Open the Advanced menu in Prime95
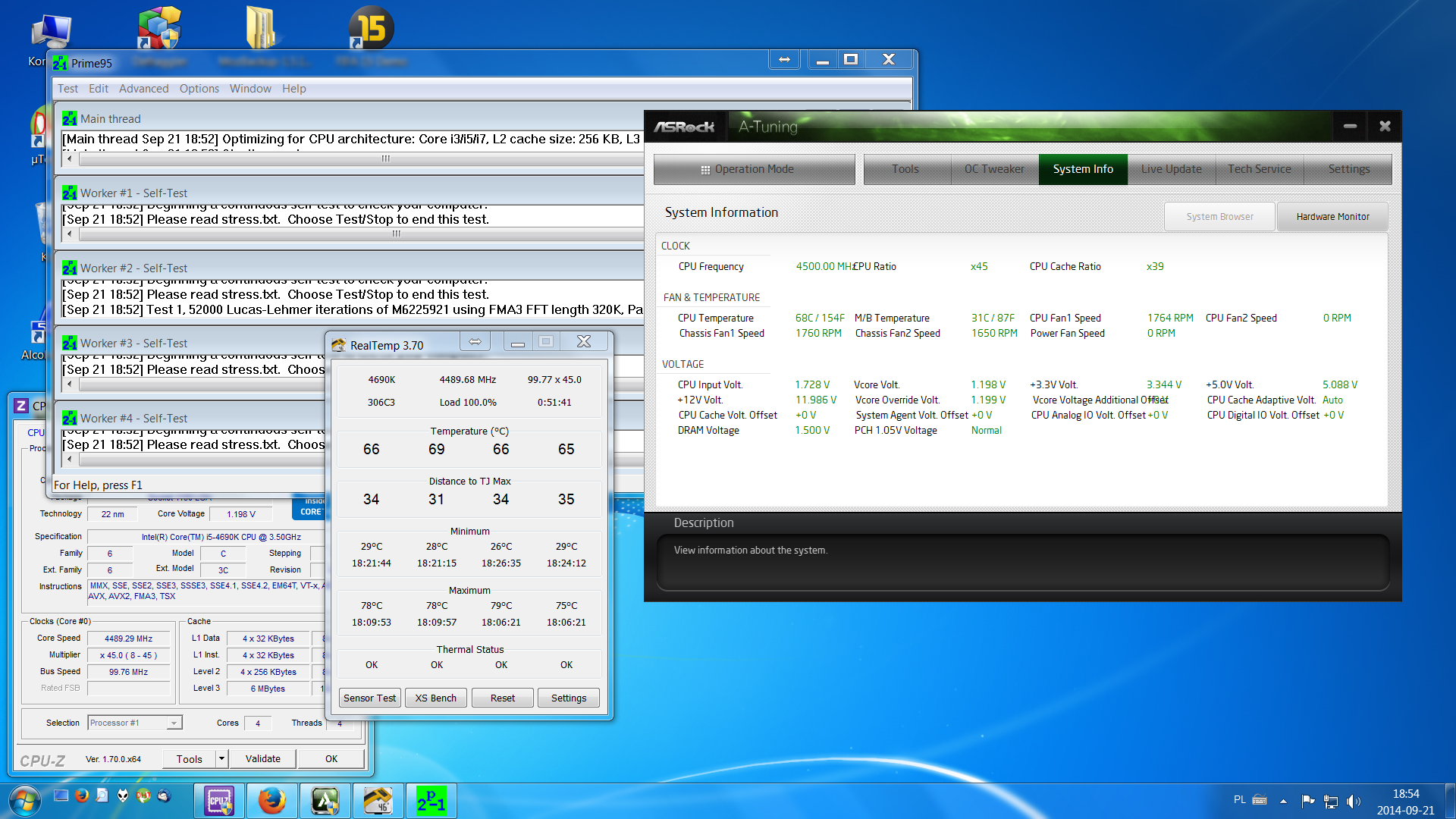The width and height of the screenshot is (1456, 819). click(143, 89)
